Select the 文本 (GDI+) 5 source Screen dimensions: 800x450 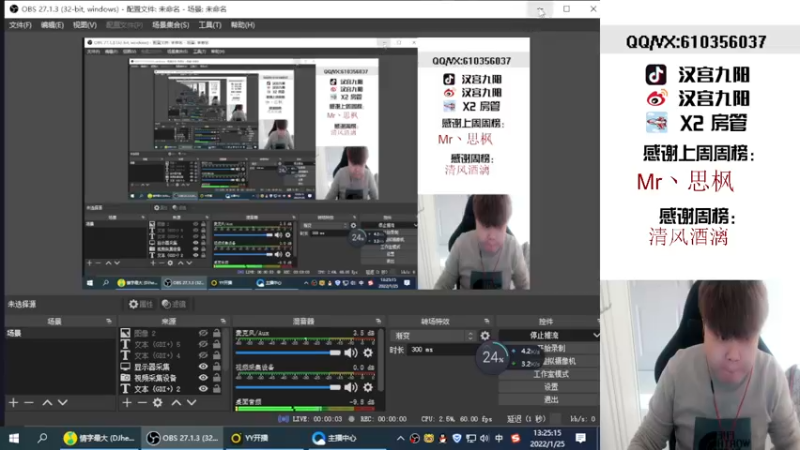point(158,344)
